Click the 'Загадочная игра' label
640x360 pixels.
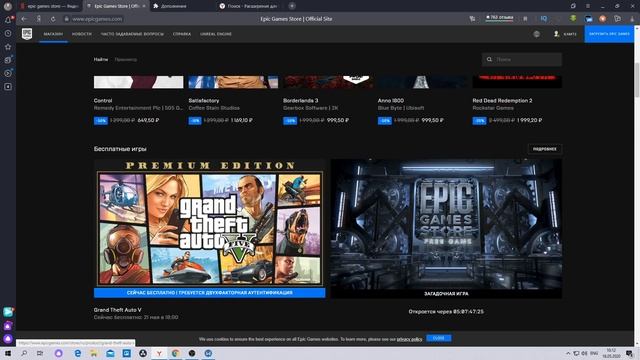(446, 293)
